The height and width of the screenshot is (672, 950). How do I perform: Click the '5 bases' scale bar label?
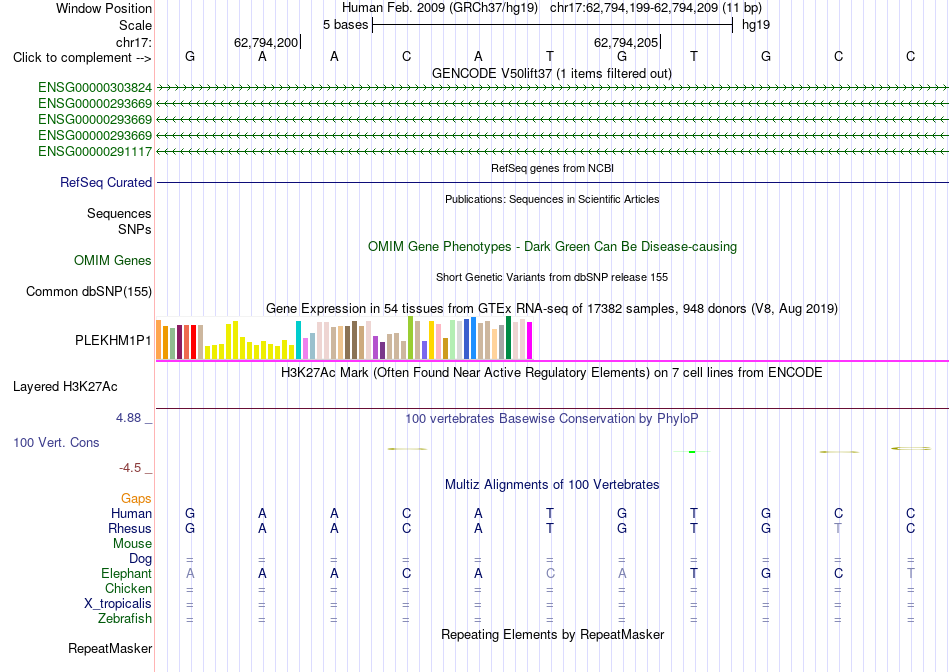[345, 25]
